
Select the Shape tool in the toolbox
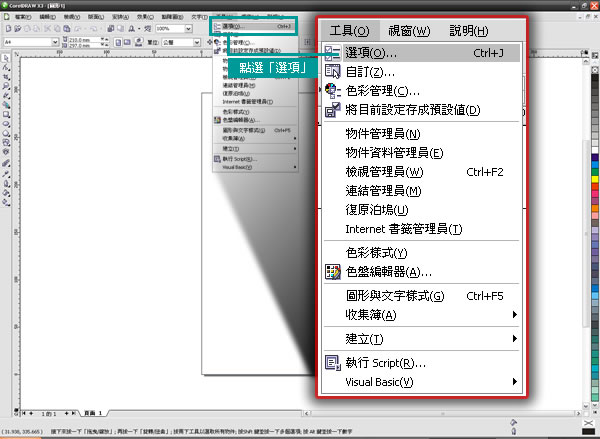(x=6, y=67)
